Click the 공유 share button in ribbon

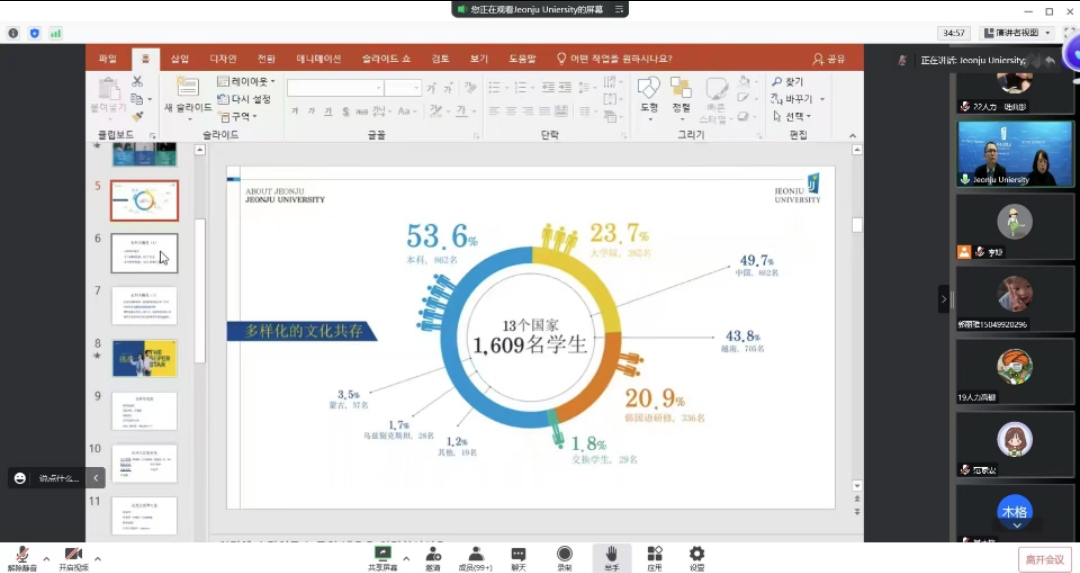pos(829,58)
